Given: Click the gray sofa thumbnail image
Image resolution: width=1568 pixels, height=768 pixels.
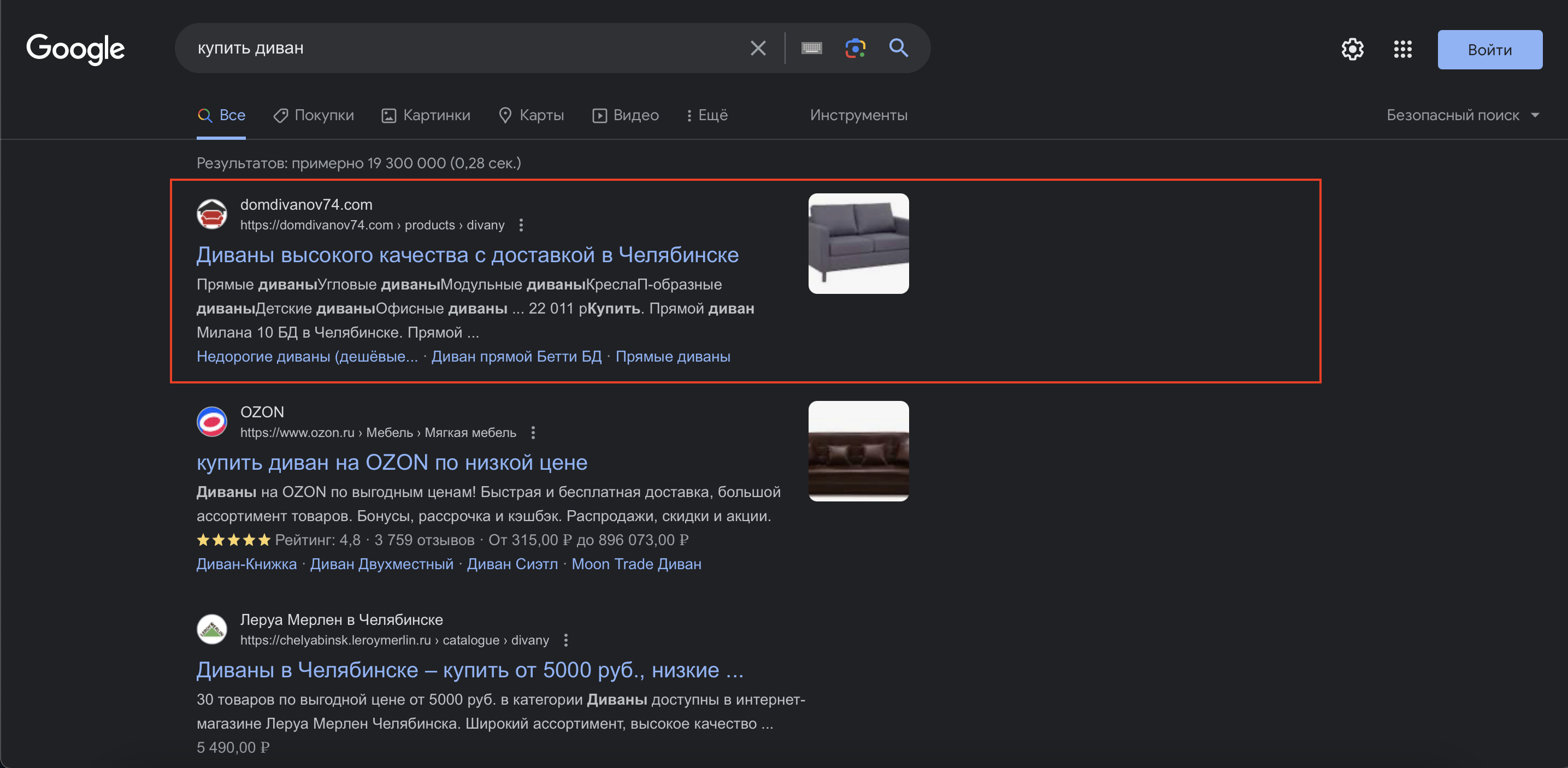Looking at the screenshot, I should (858, 244).
